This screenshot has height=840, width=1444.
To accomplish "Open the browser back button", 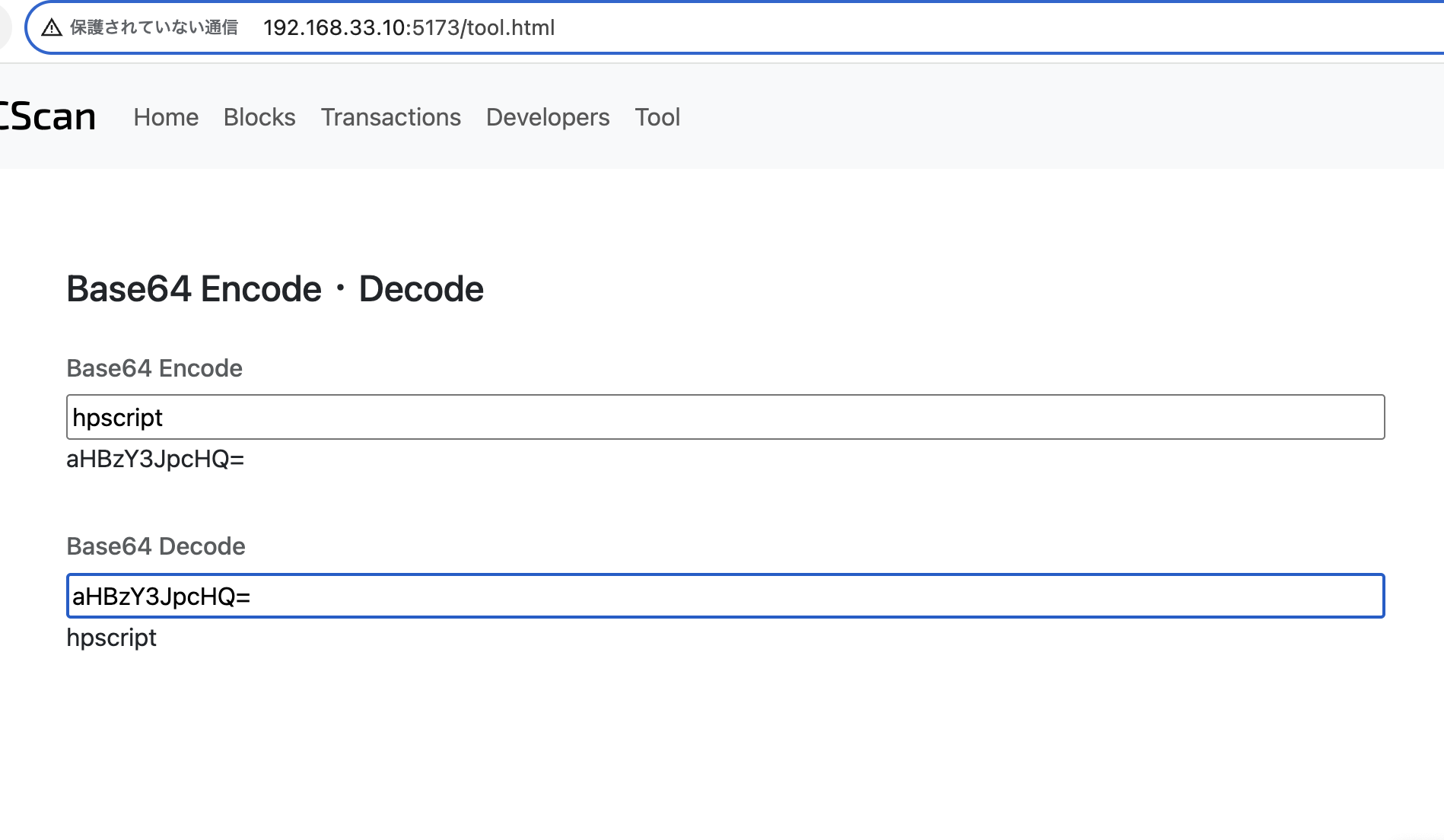I will pyautogui.click(x=5, y=27).
